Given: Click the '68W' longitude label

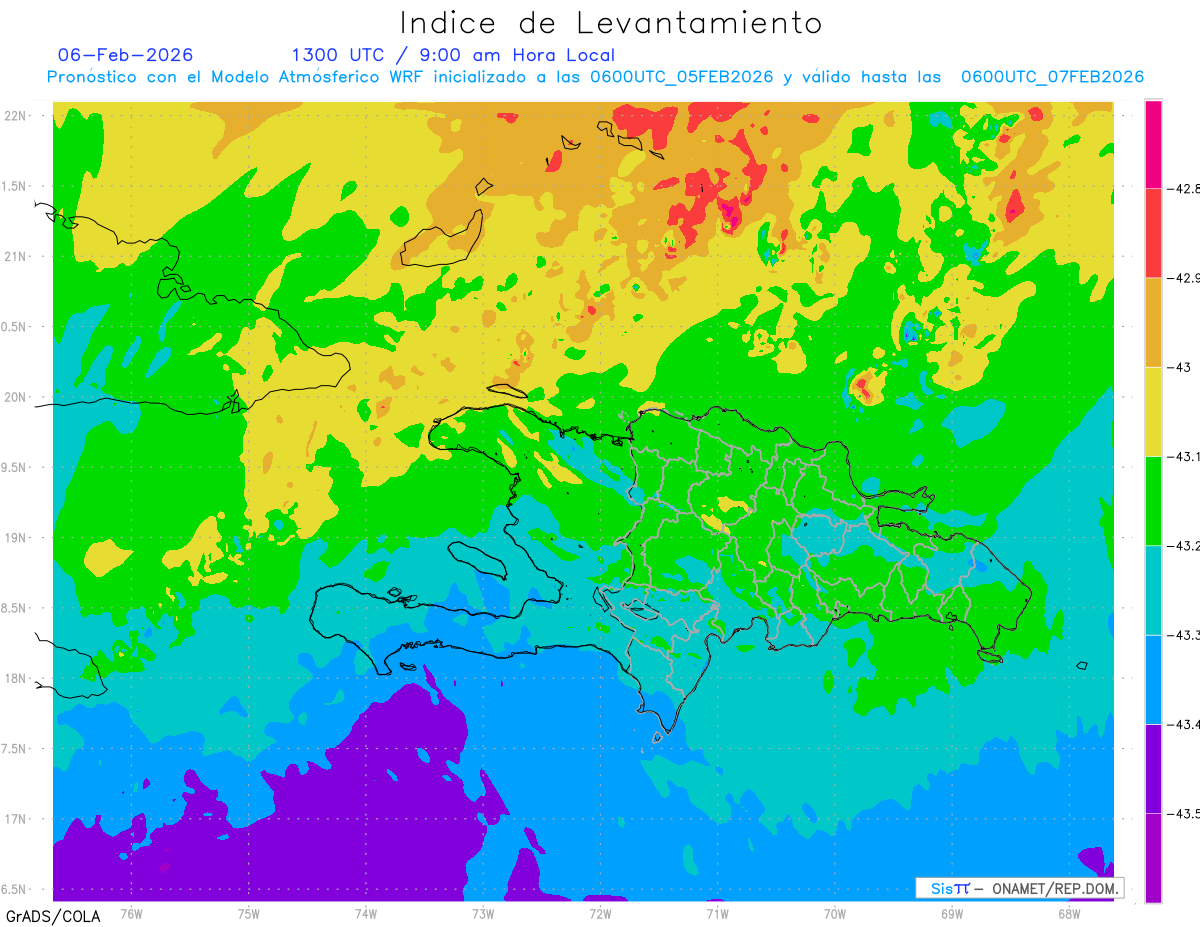Looking at the screenshot, I should click(1069, 913).
